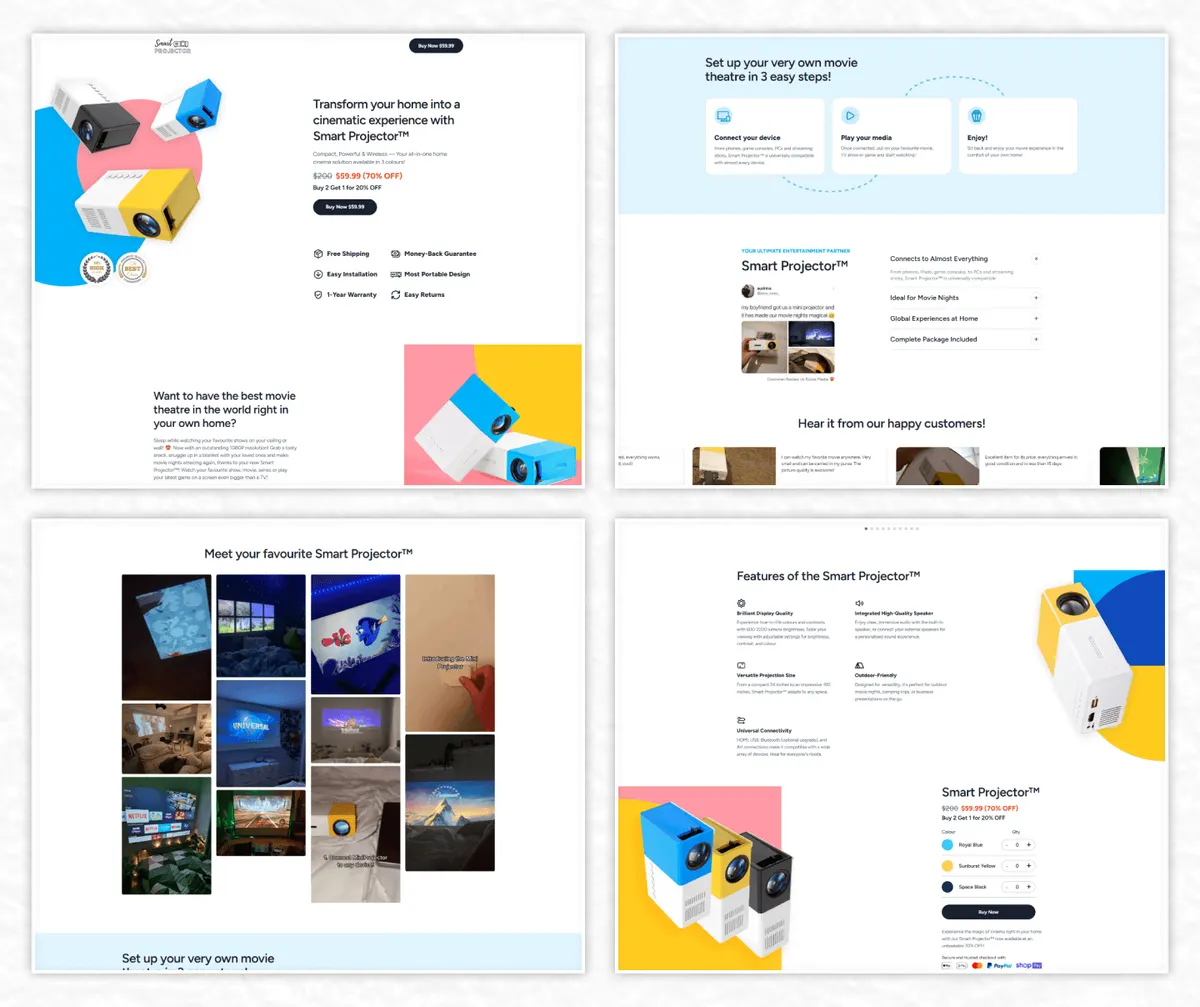Expand the Global Experiences at Home section
Screen dimensions: 1200x1007
1036,318
